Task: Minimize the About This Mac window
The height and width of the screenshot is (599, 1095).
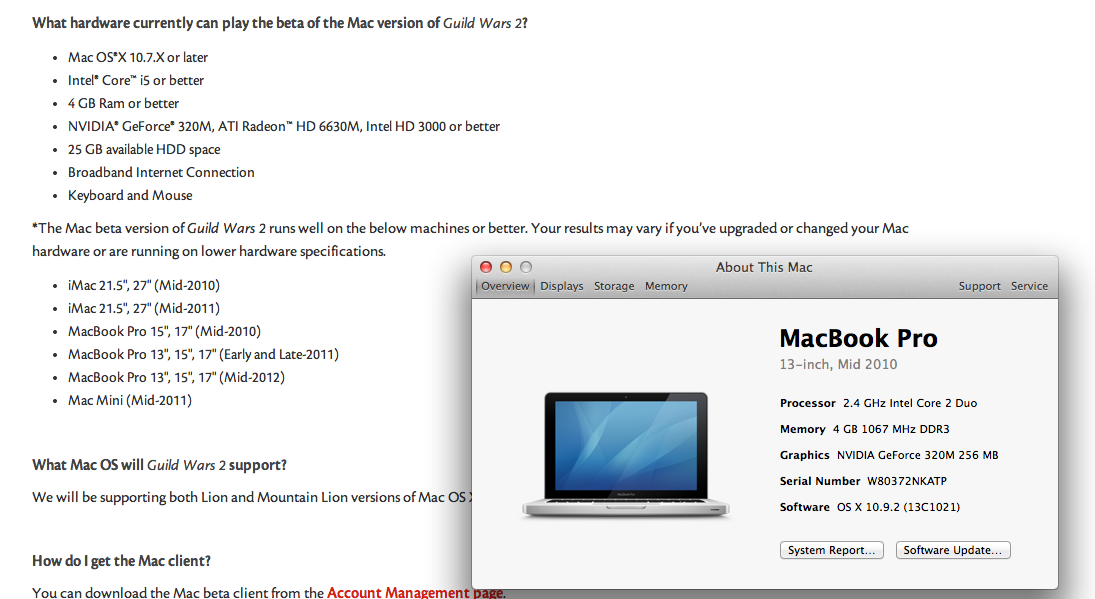Action: (506, 267)
